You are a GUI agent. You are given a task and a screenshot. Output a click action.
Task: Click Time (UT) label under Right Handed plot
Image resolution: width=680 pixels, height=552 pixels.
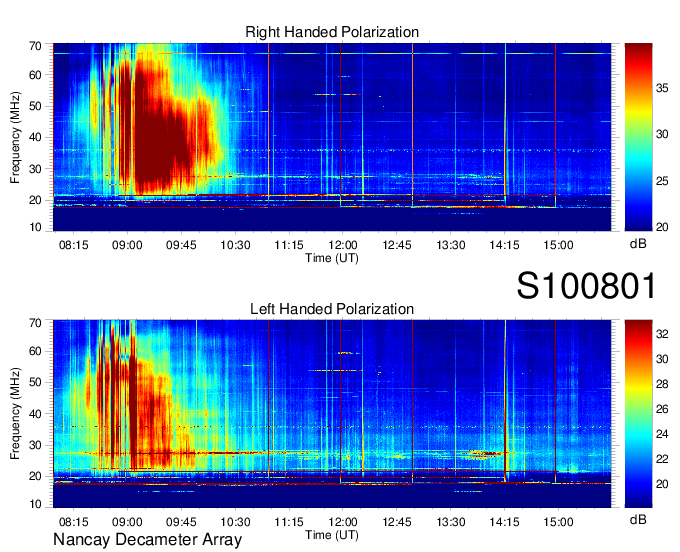[x=332, y=258]
